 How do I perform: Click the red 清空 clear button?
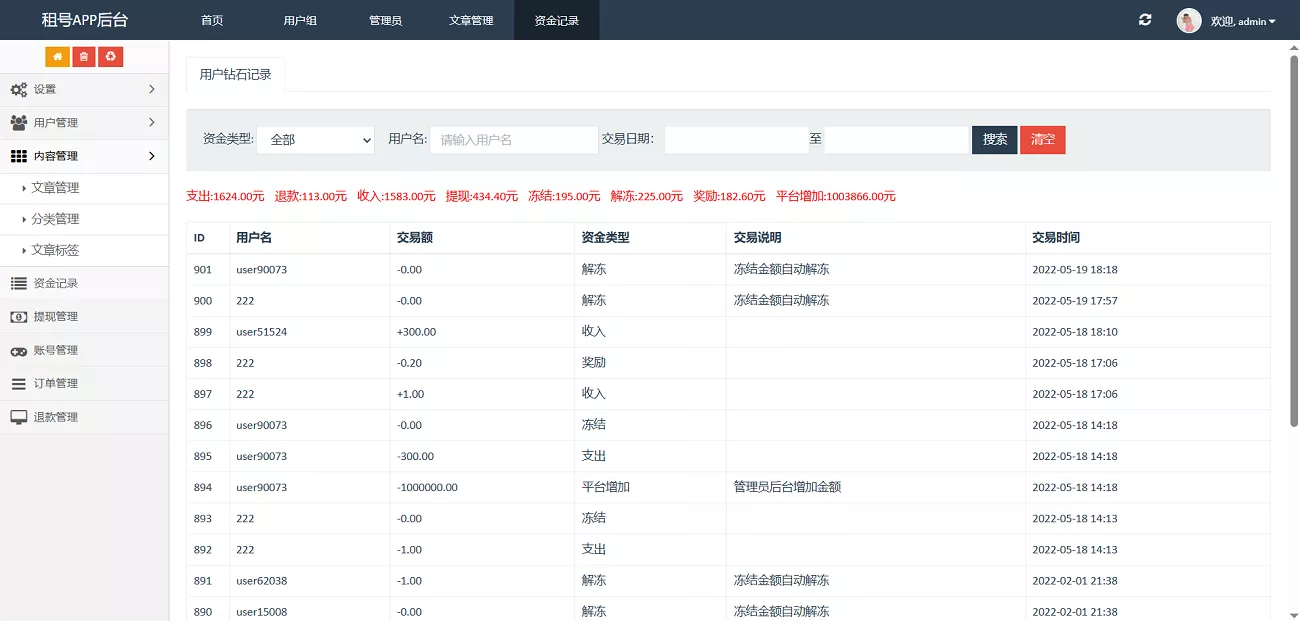(x=1043, y=140)
